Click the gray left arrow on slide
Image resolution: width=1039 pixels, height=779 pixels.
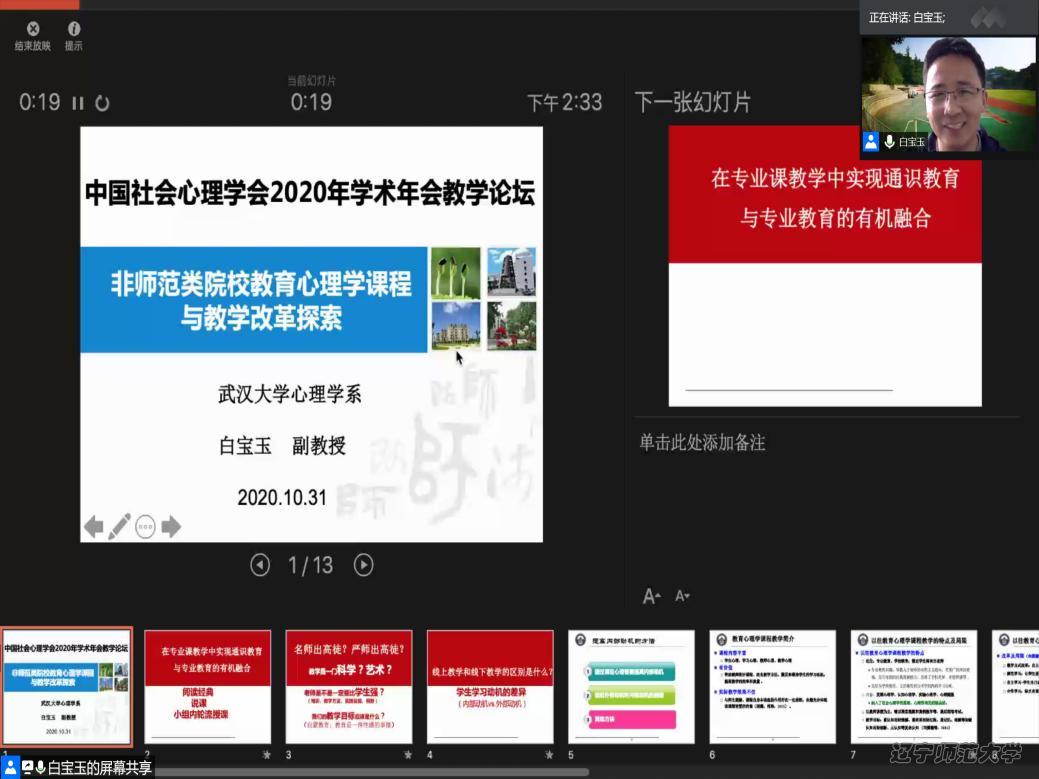click(93, 527)
